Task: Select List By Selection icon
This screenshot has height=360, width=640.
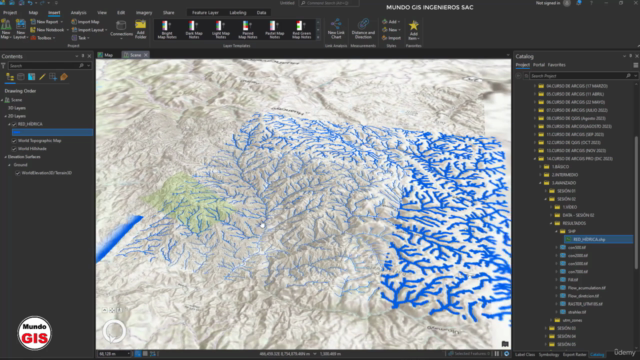Action: pyautogui.click(x=31, y=77)
